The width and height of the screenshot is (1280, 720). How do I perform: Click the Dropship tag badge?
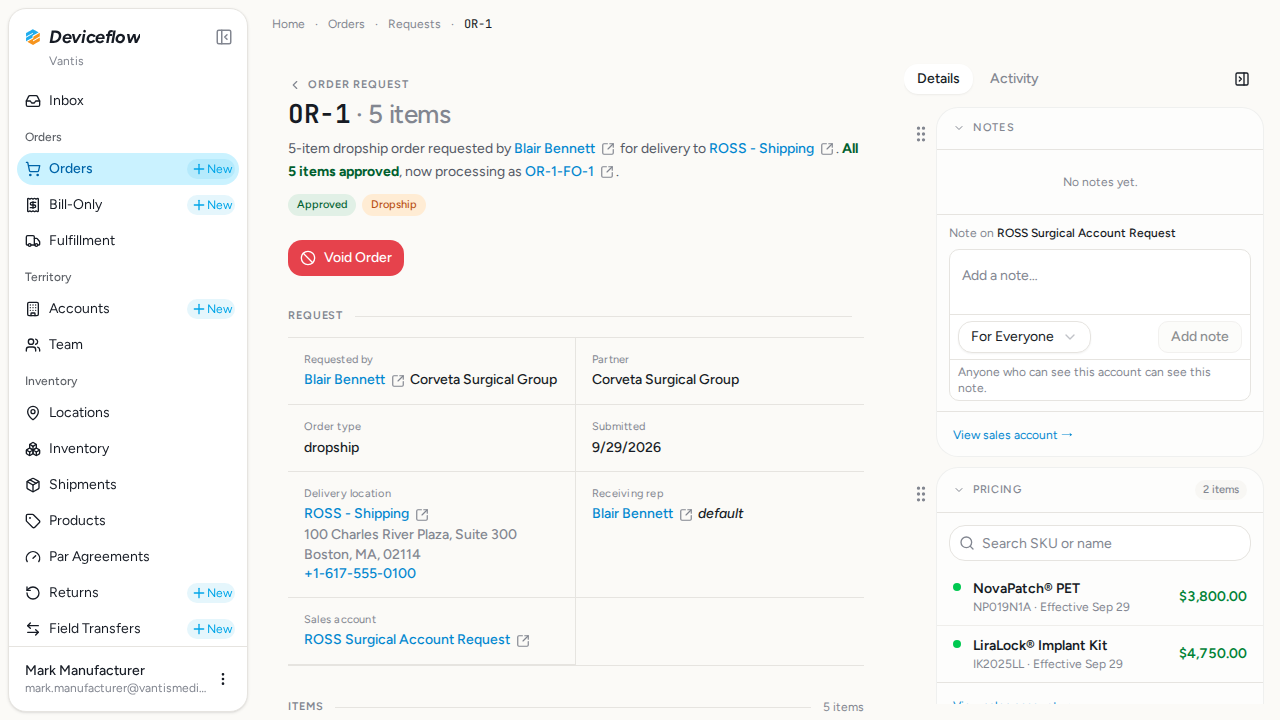pyautogui.click(x=394, y=205)
